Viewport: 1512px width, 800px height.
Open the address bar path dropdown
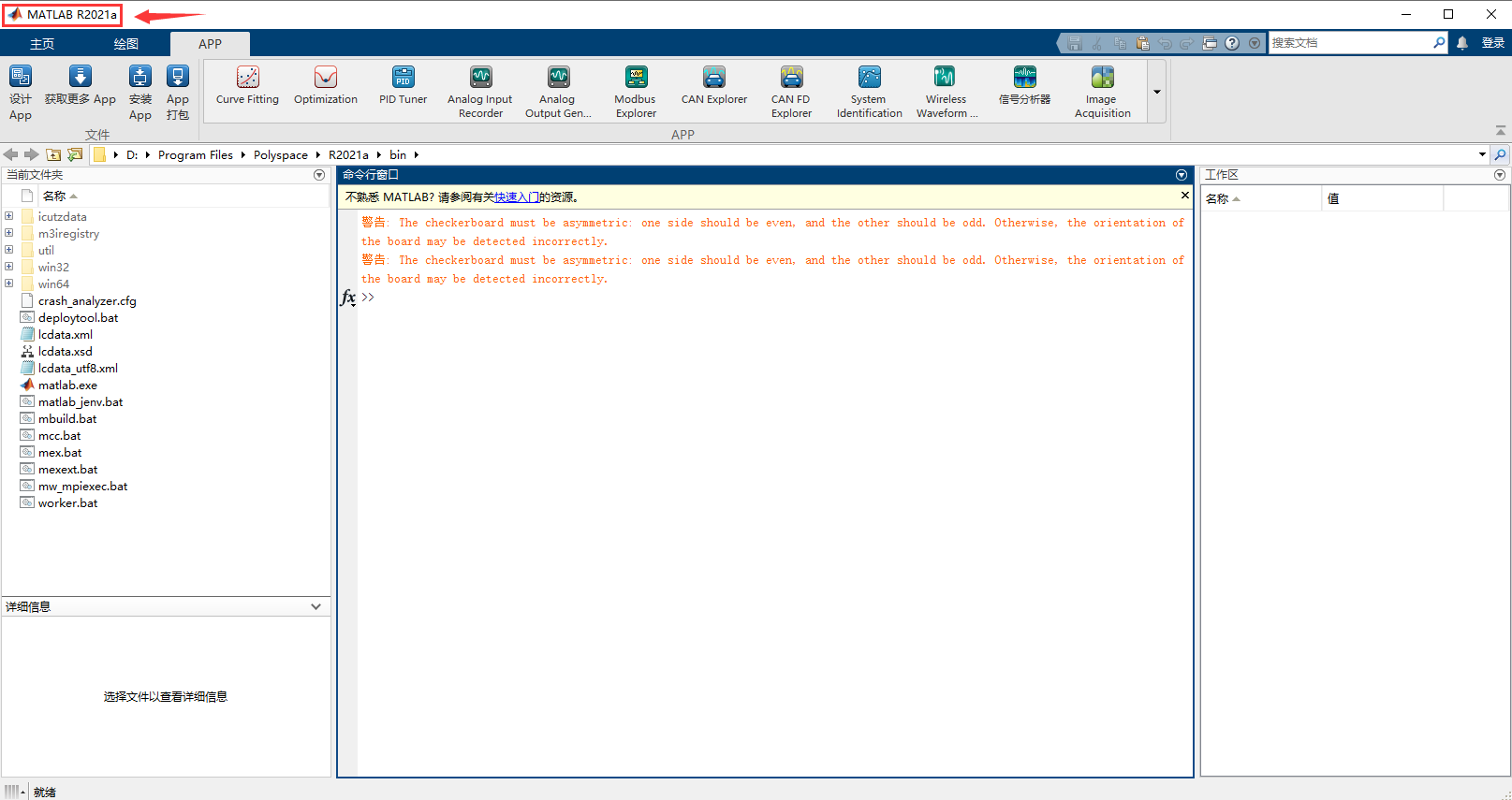1482,154
